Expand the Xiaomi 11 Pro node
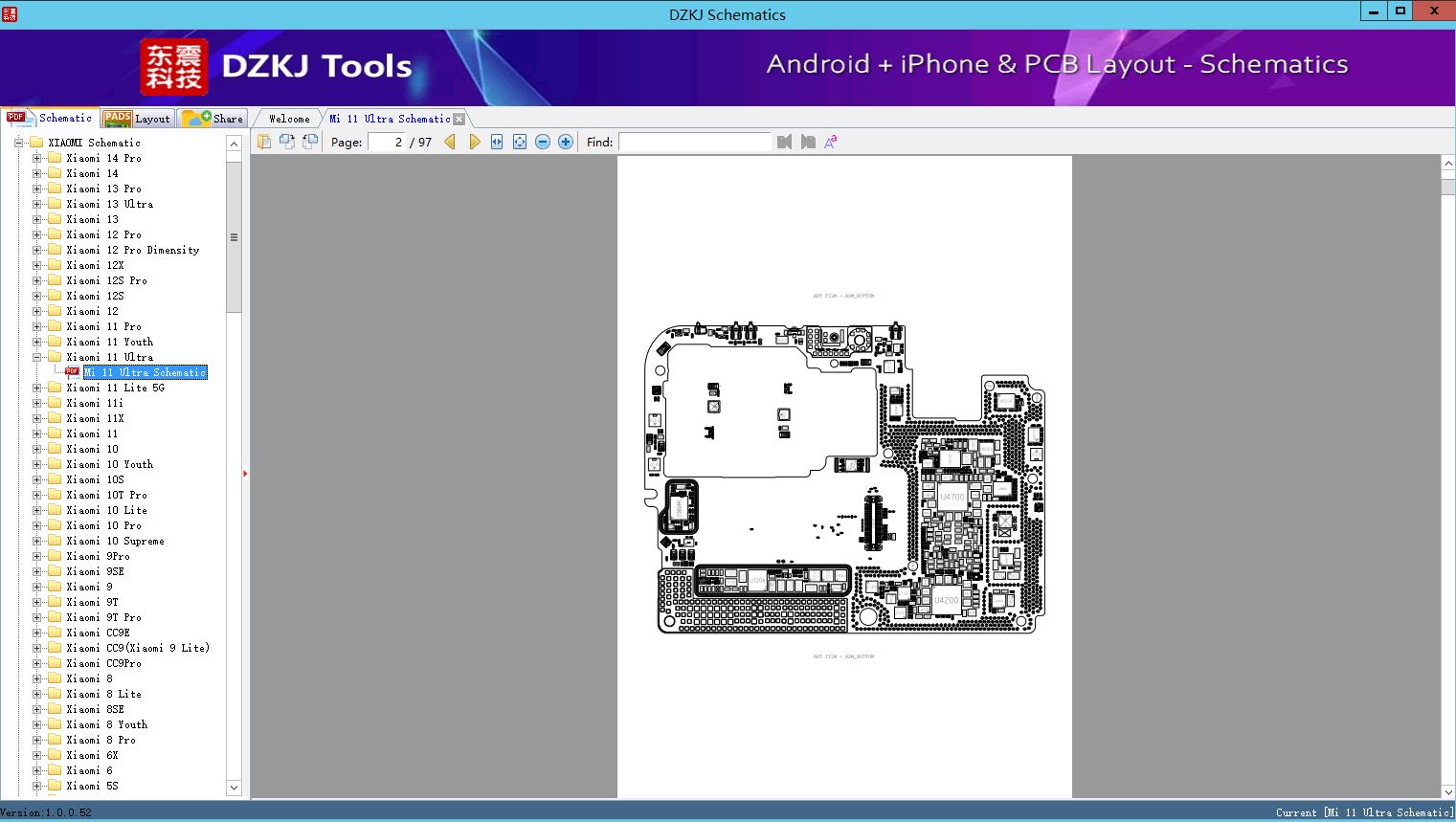The image size is (1456, 822). tap(36, 326)
